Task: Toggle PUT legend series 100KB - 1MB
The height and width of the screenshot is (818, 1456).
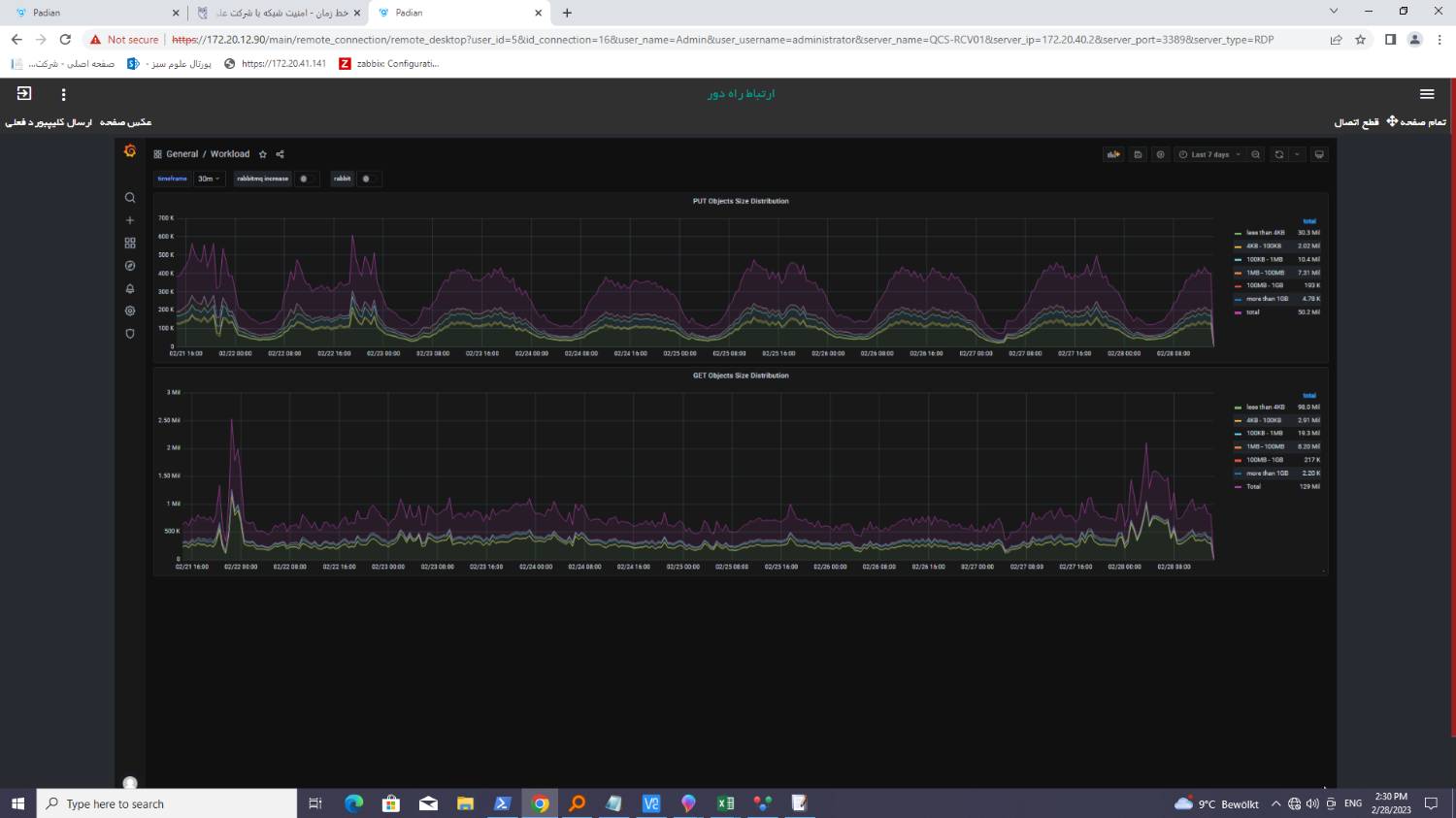Action: tap(1265, 259)
